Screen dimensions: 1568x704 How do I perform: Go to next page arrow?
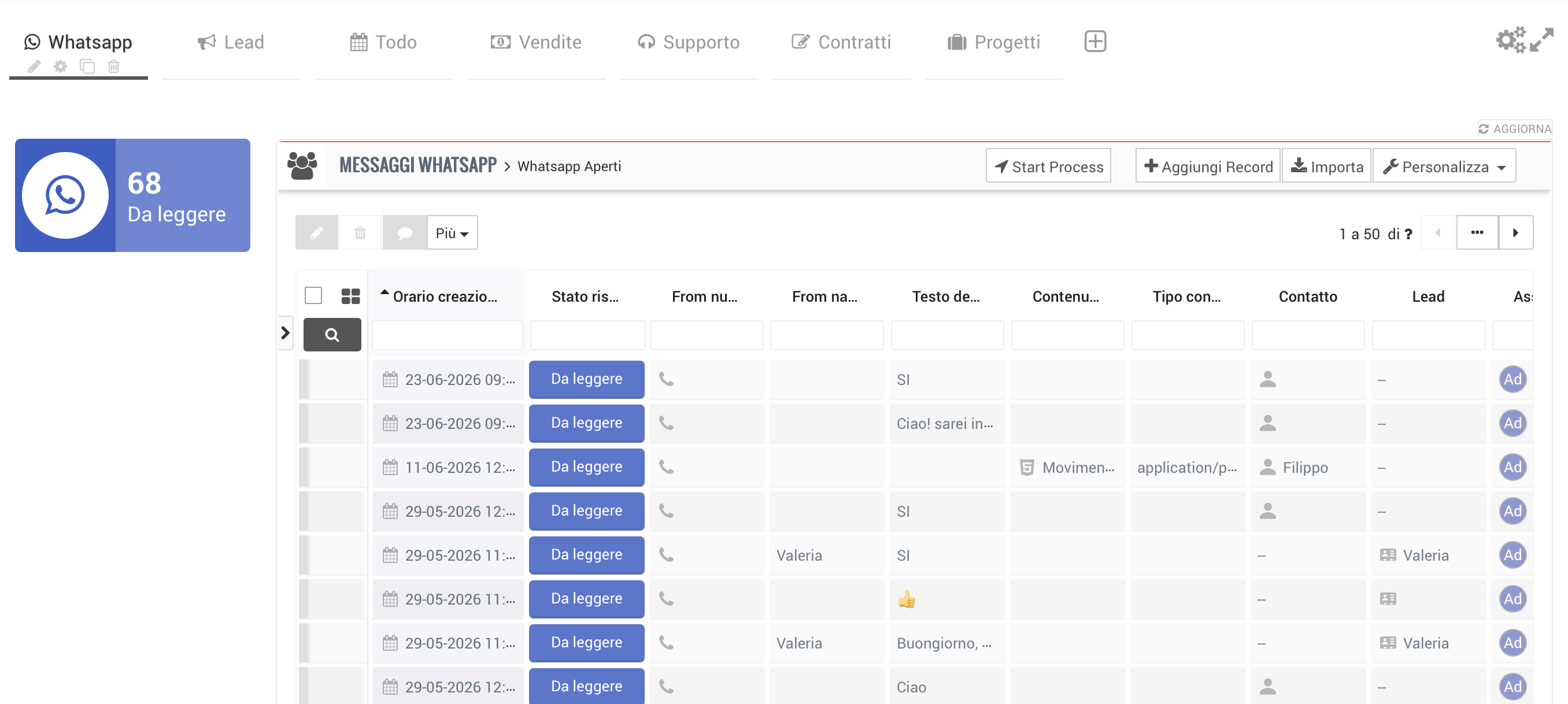tap(1515, 232)
